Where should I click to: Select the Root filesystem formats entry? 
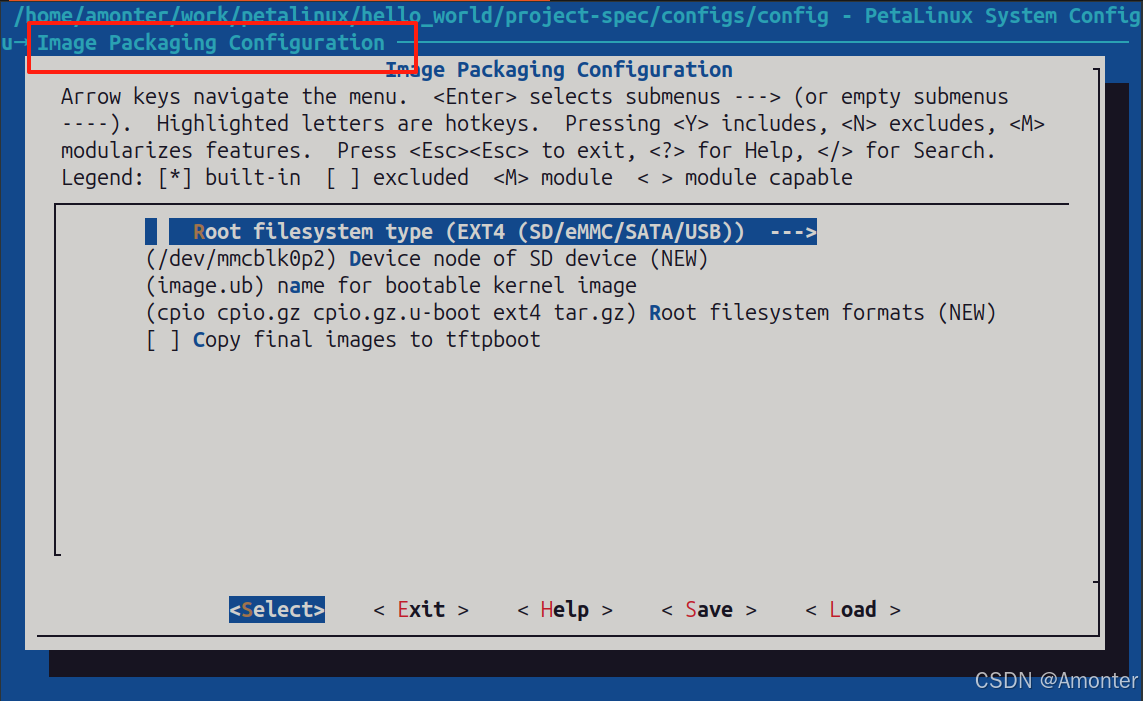tap(571, 313)
